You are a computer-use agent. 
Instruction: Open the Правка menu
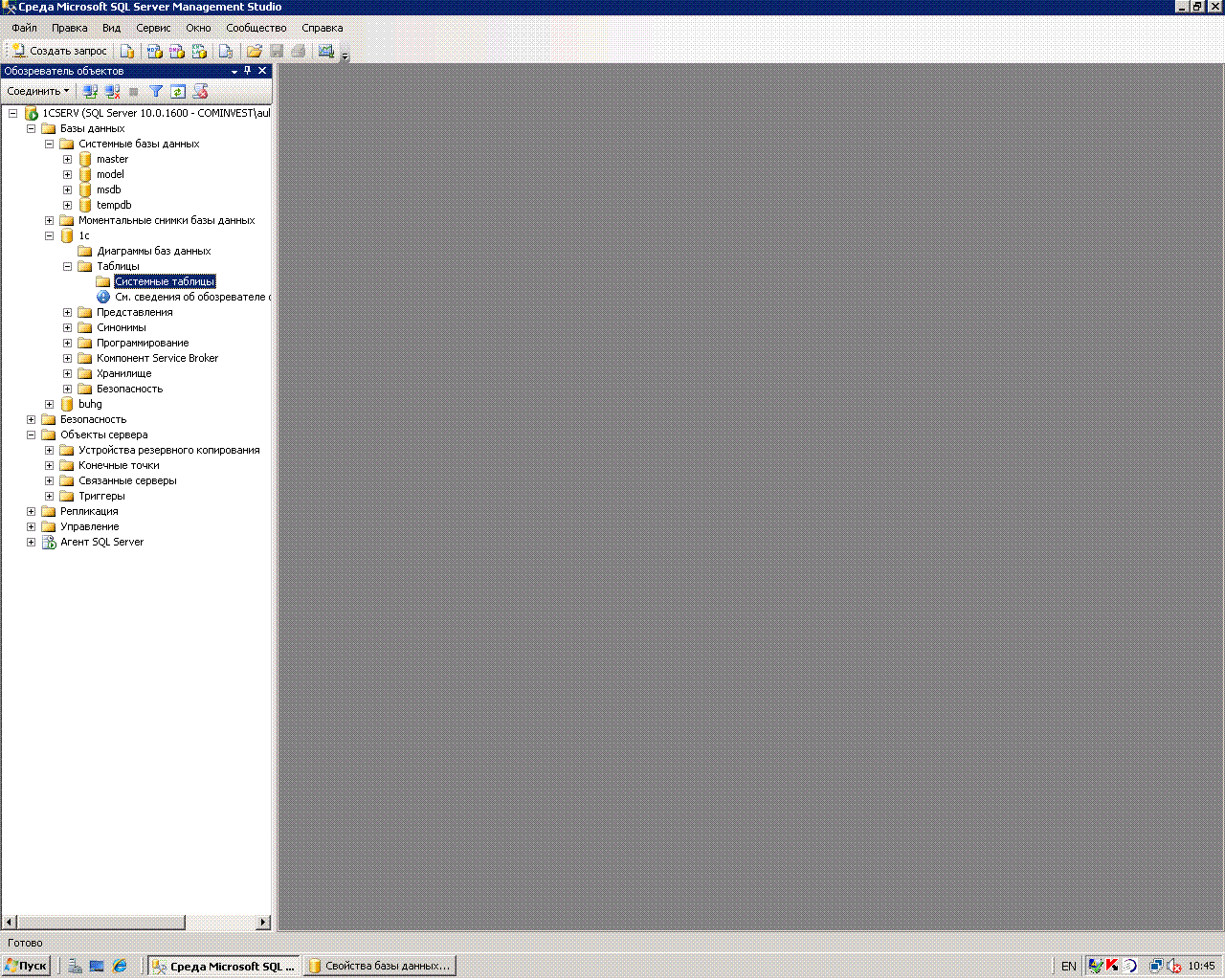pyautogui.click(x=70, y=28)
